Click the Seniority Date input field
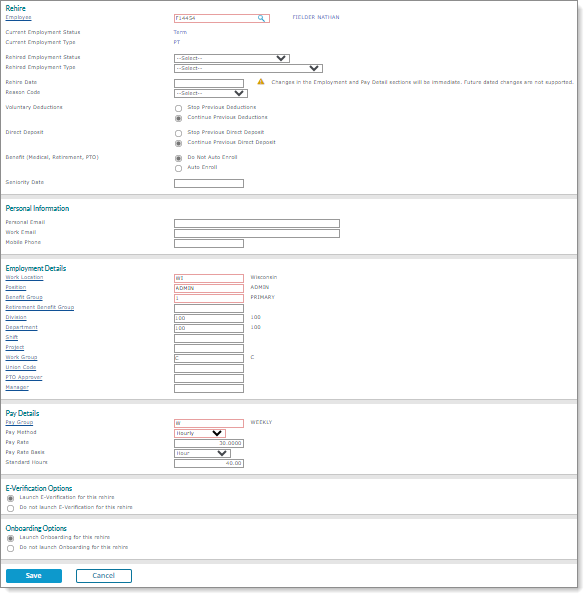 (209, 183)
